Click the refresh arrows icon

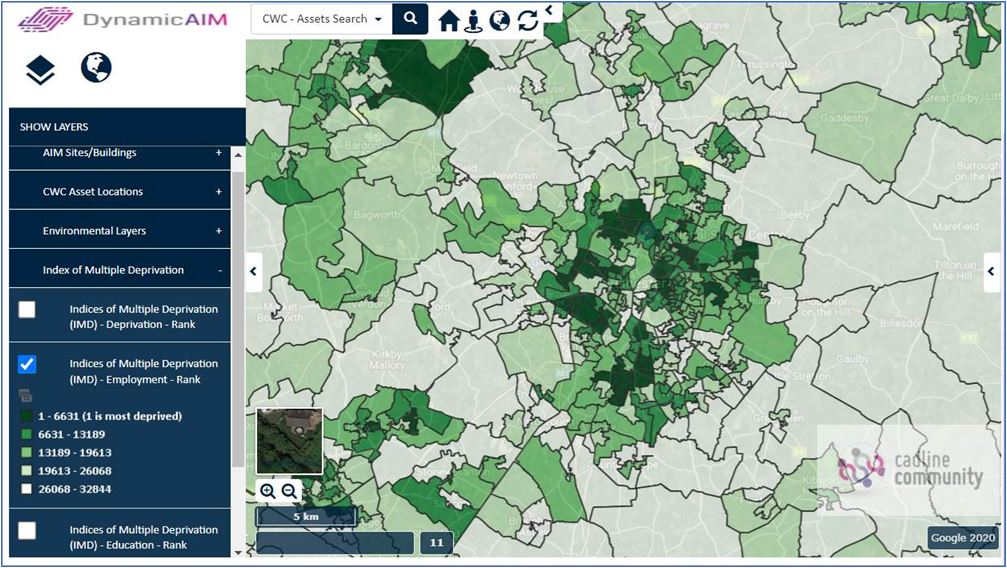(x=527, y=21)
